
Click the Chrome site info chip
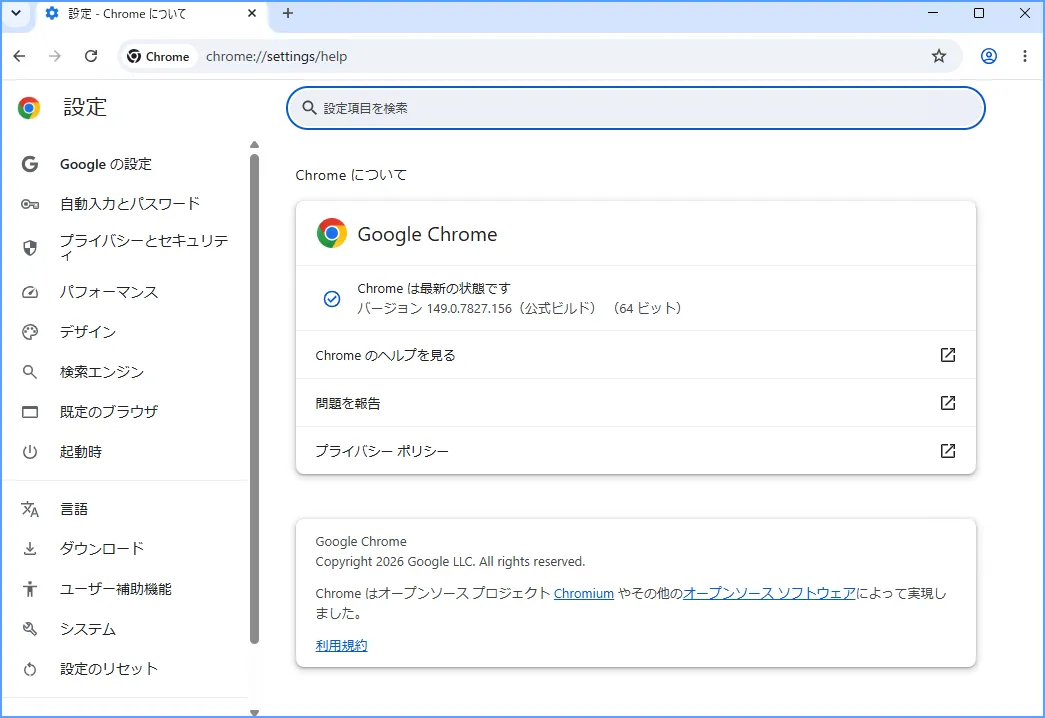(159, 57)
